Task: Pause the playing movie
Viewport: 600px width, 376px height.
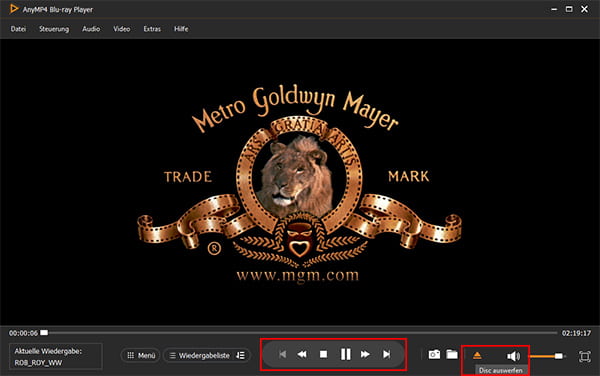Action: point(345,355)
